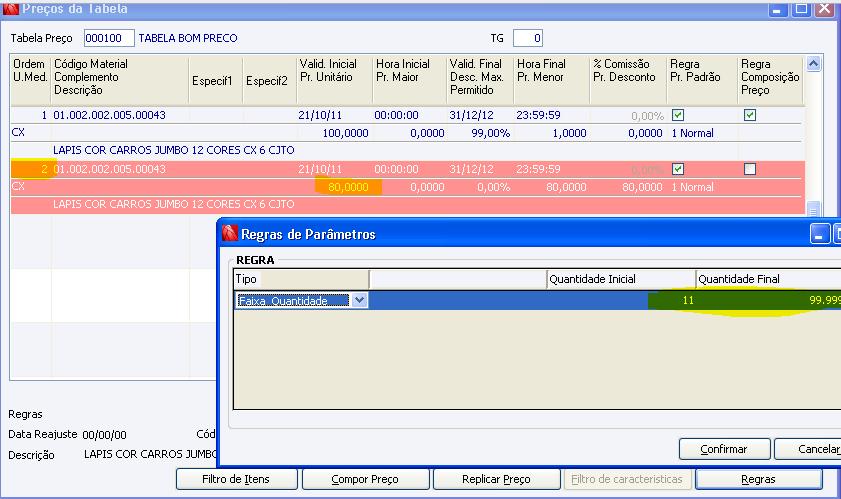The height and width of the screenshot is (499, 841).
Task: Click unit price 100,0000 in row 1
Action: (345, 133)
